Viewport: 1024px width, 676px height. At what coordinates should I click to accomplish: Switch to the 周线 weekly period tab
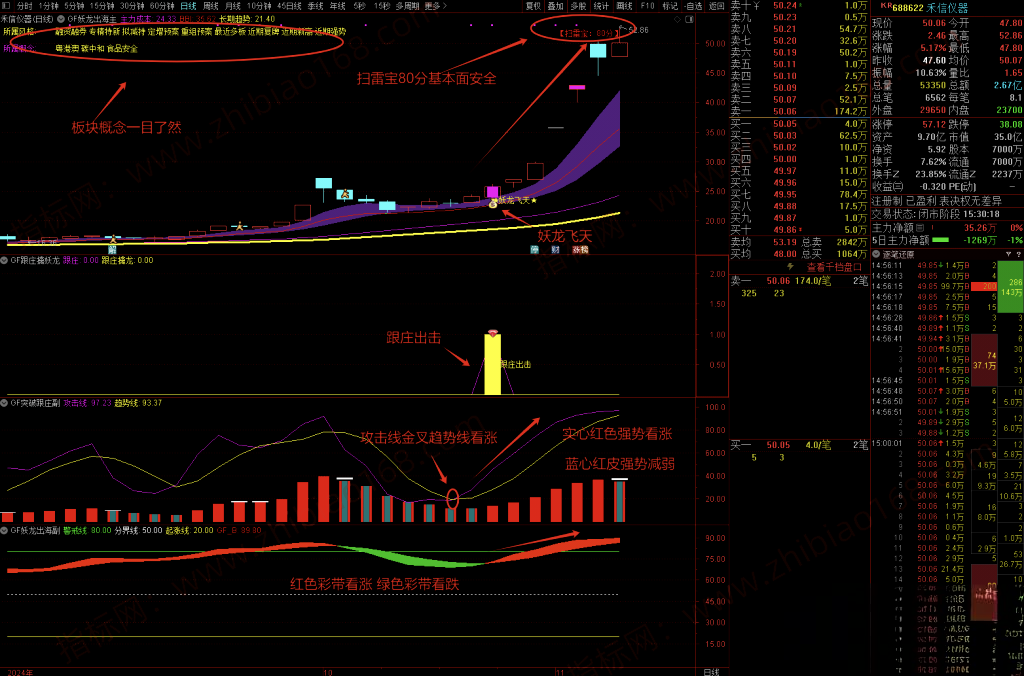click(x=210, y=5)
